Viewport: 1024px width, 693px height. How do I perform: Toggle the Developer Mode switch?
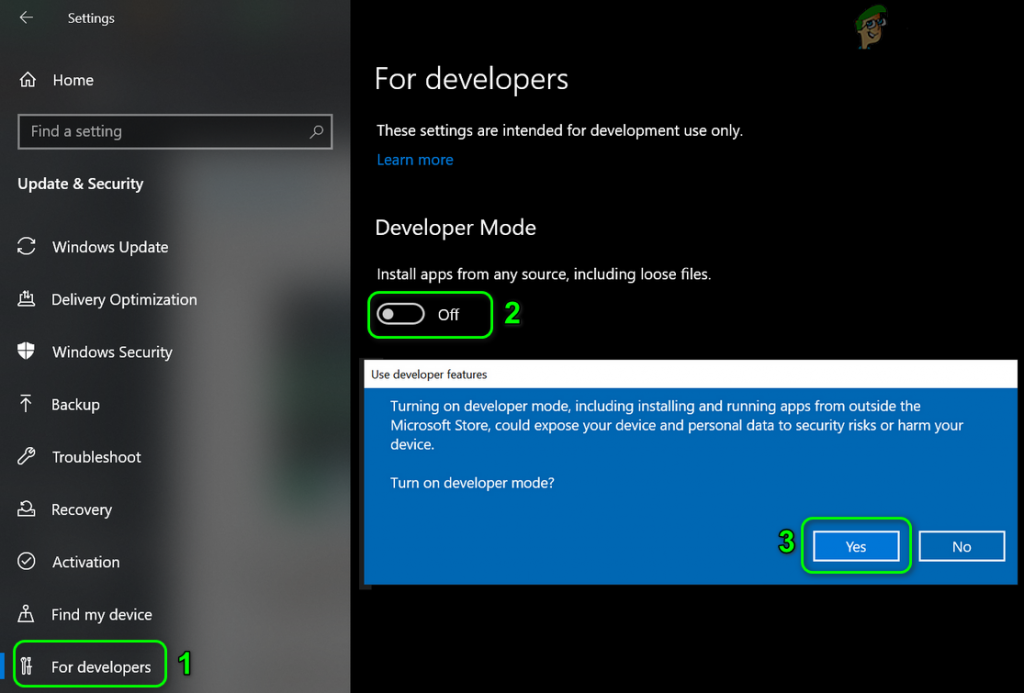[x=400, y=314]
